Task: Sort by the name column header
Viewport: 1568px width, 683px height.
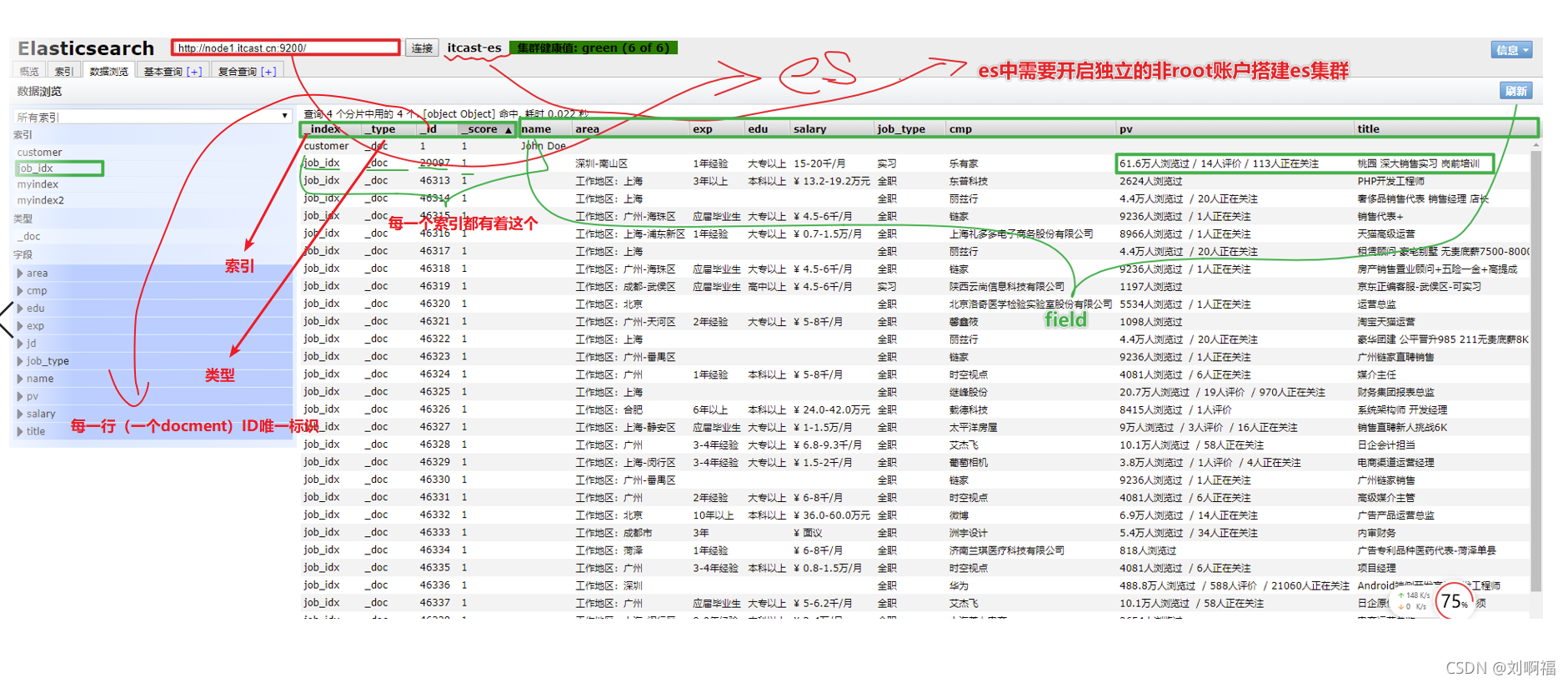Action: 545,129
